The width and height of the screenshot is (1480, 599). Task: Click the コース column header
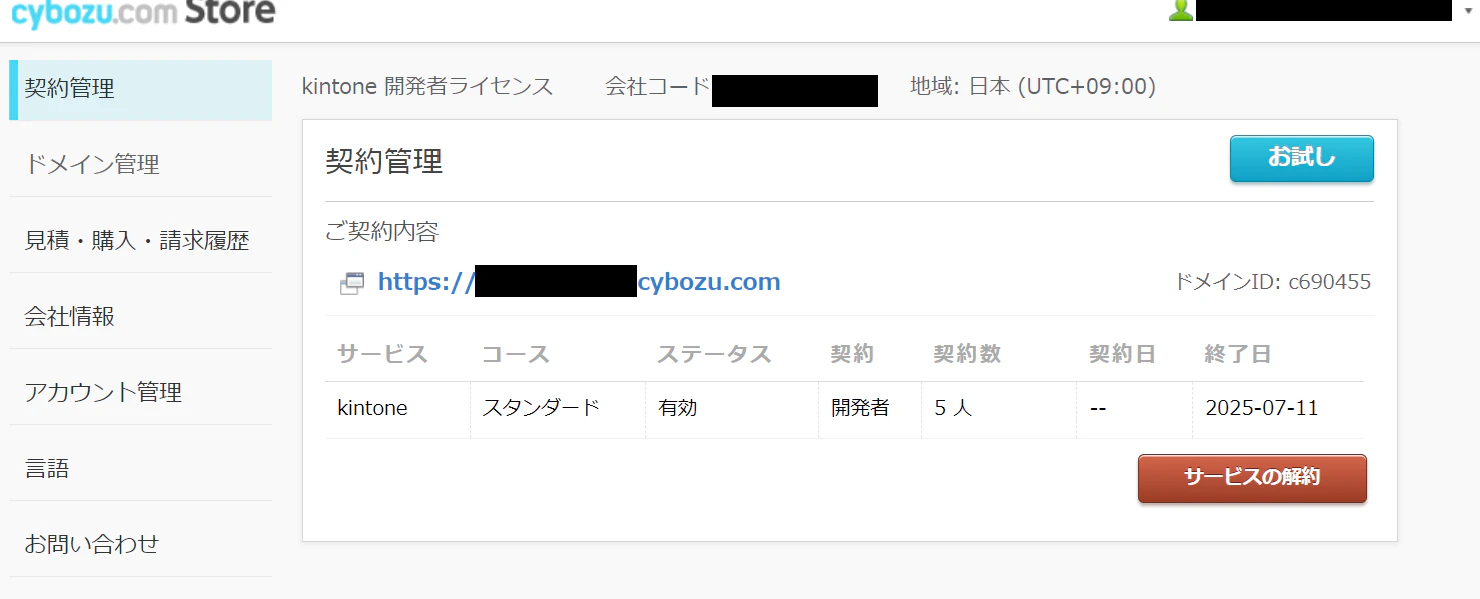[x=516, y=354]
